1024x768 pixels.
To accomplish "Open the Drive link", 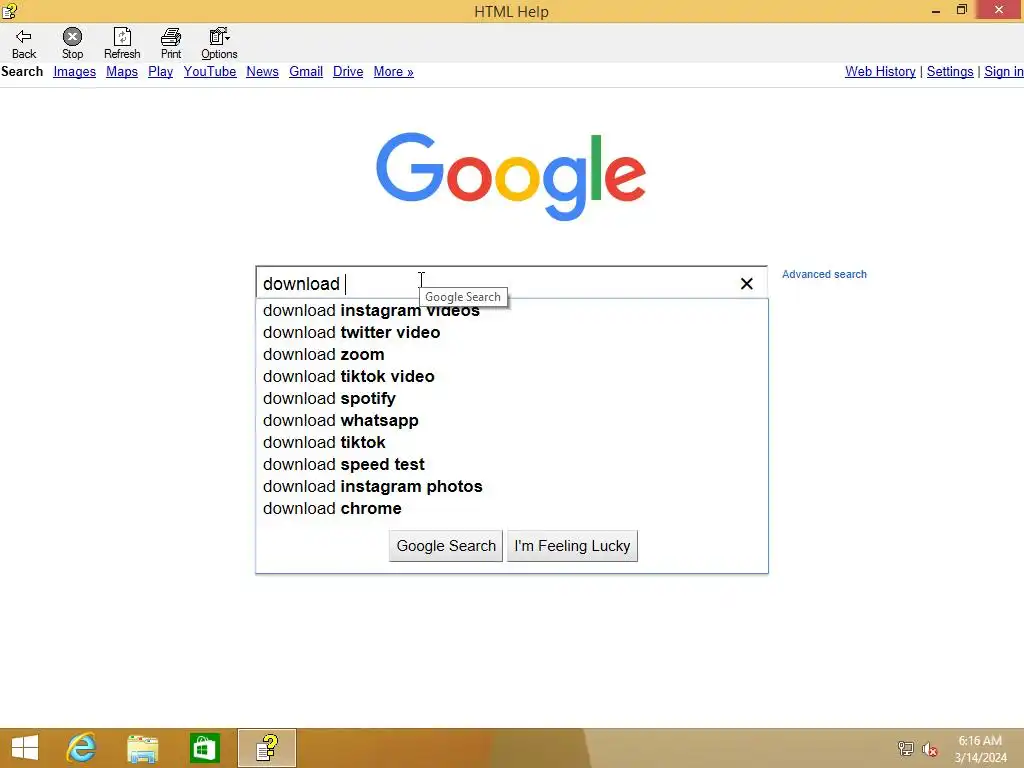I will point(348,72).
